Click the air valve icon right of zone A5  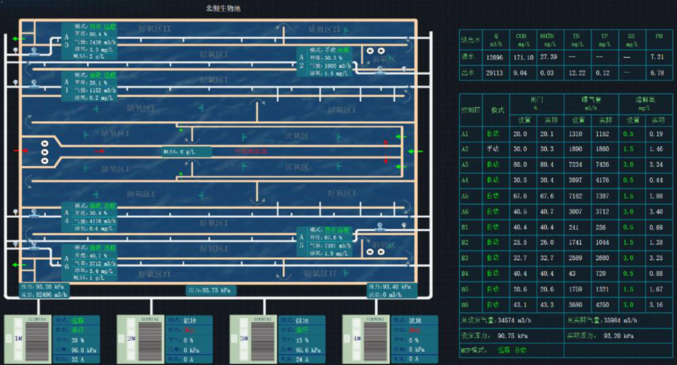coord(380,226)
